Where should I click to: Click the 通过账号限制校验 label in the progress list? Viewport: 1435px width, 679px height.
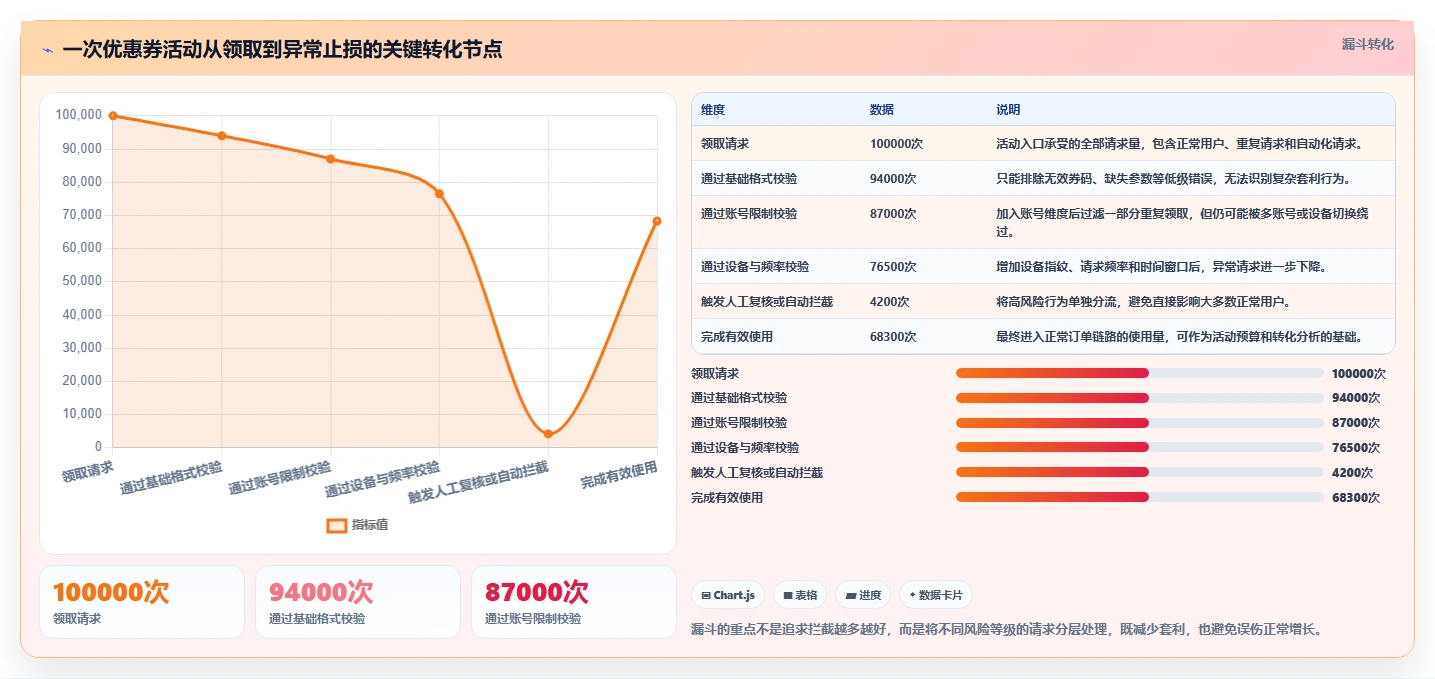[739, 423]
